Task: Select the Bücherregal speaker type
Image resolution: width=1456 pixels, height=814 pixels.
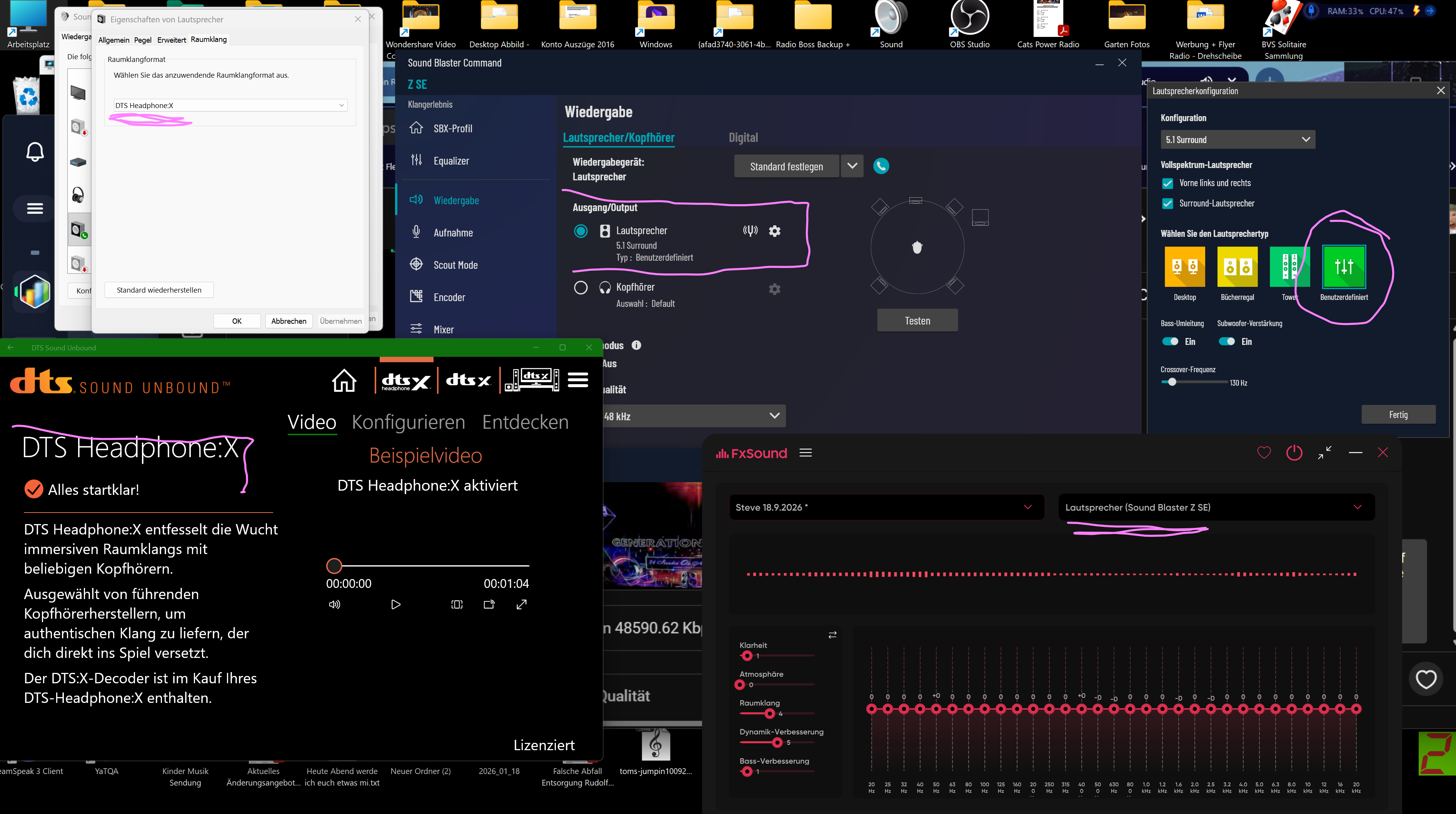Action: 1237,266
